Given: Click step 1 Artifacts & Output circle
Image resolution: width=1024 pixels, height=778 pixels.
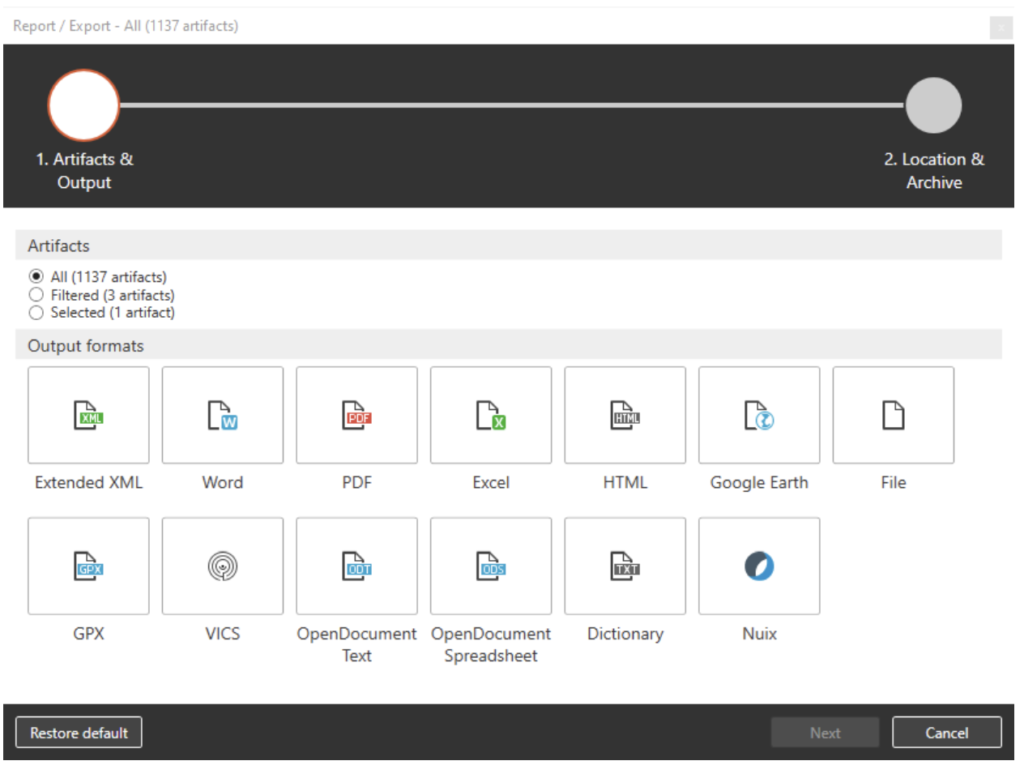Looking at the screenshot, I should click(x=84, y=105).
